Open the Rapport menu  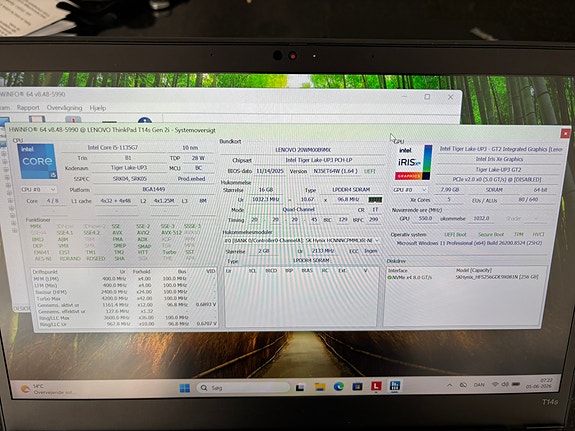tap(28, 107)
